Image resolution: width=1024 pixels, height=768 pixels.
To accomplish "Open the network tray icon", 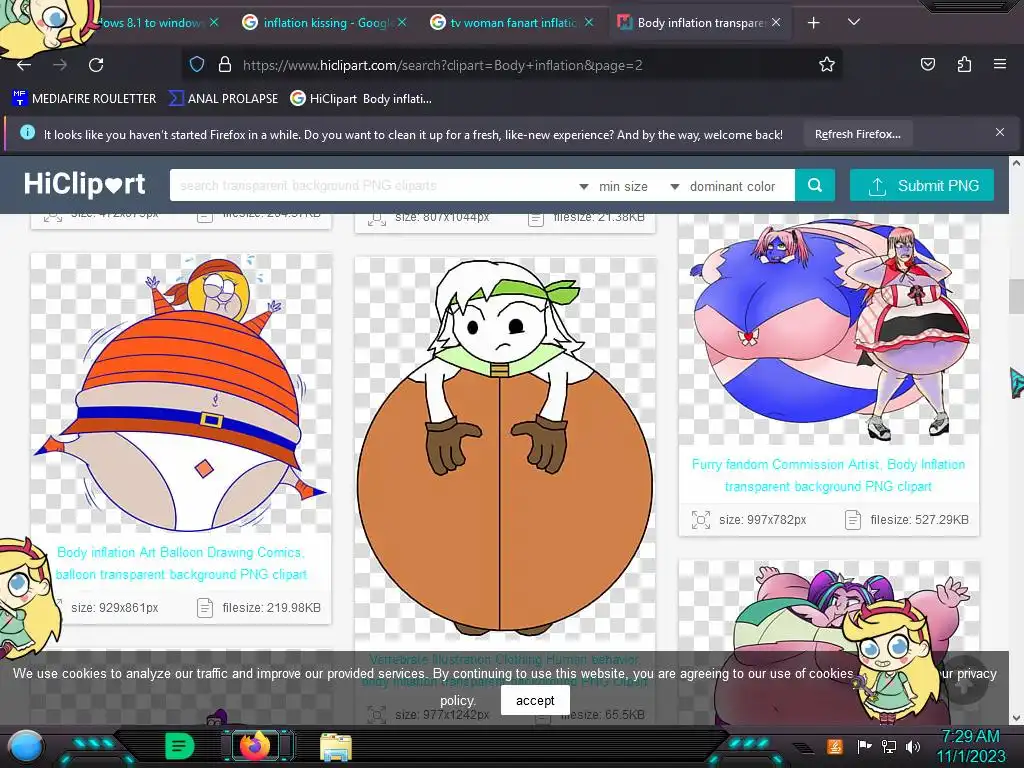I will point(888,746).
